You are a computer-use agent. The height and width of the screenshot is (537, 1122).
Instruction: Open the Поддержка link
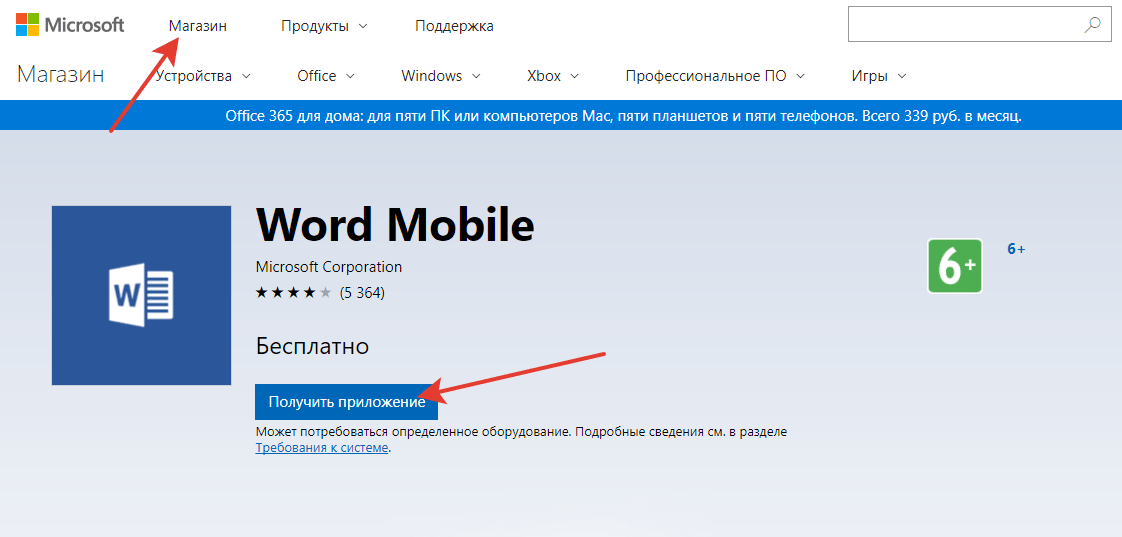454,26
